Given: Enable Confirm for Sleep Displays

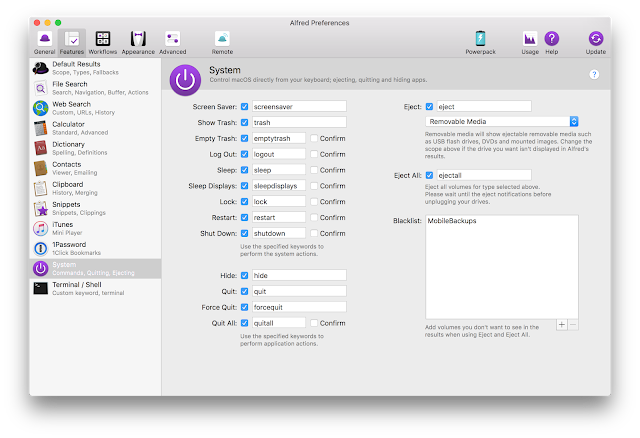Looking at the screenshot, I should tap(314, 186).
